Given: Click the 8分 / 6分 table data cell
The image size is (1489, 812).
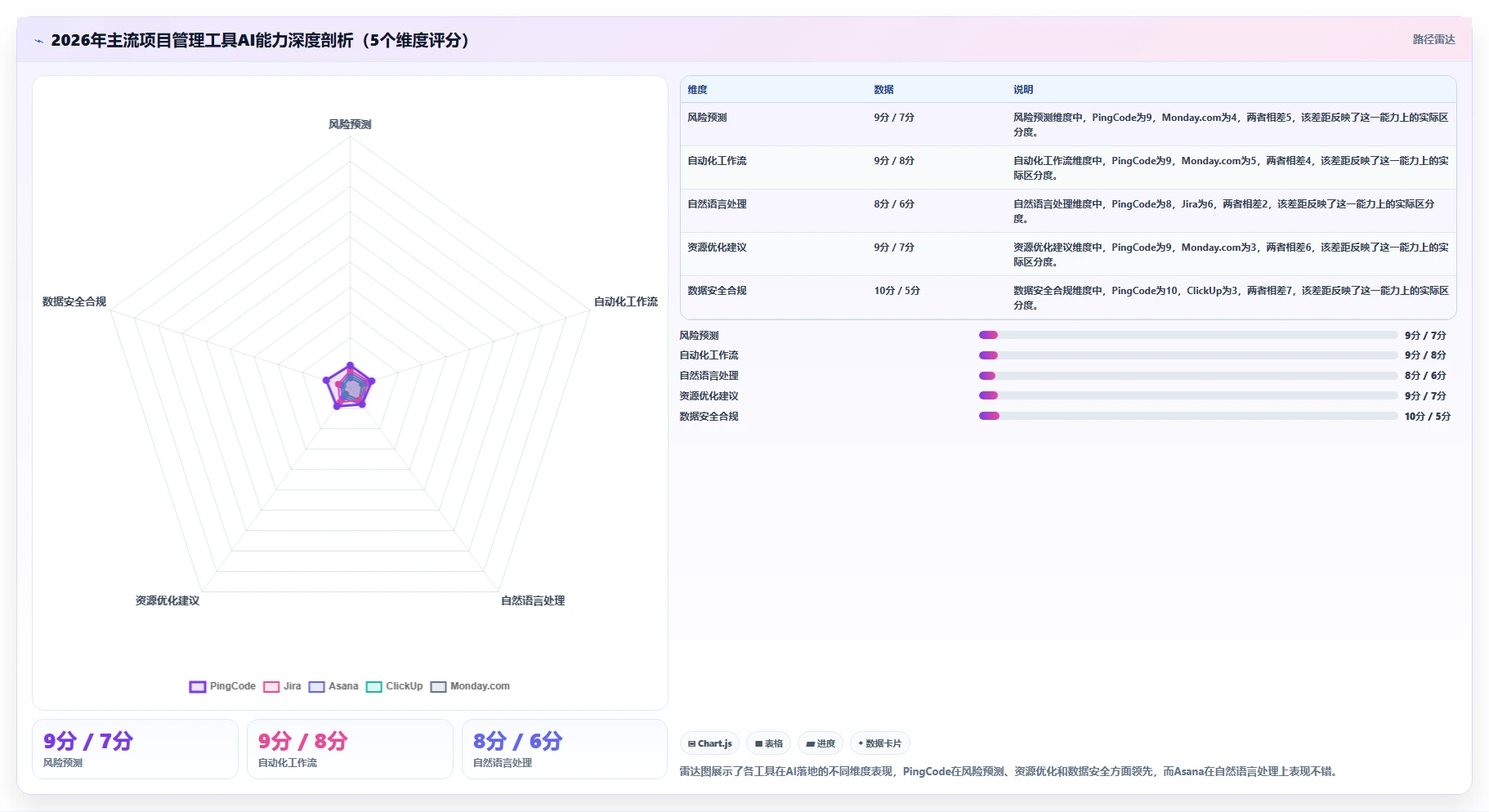Looking at the screenshot, I should [x=894, y=204].
